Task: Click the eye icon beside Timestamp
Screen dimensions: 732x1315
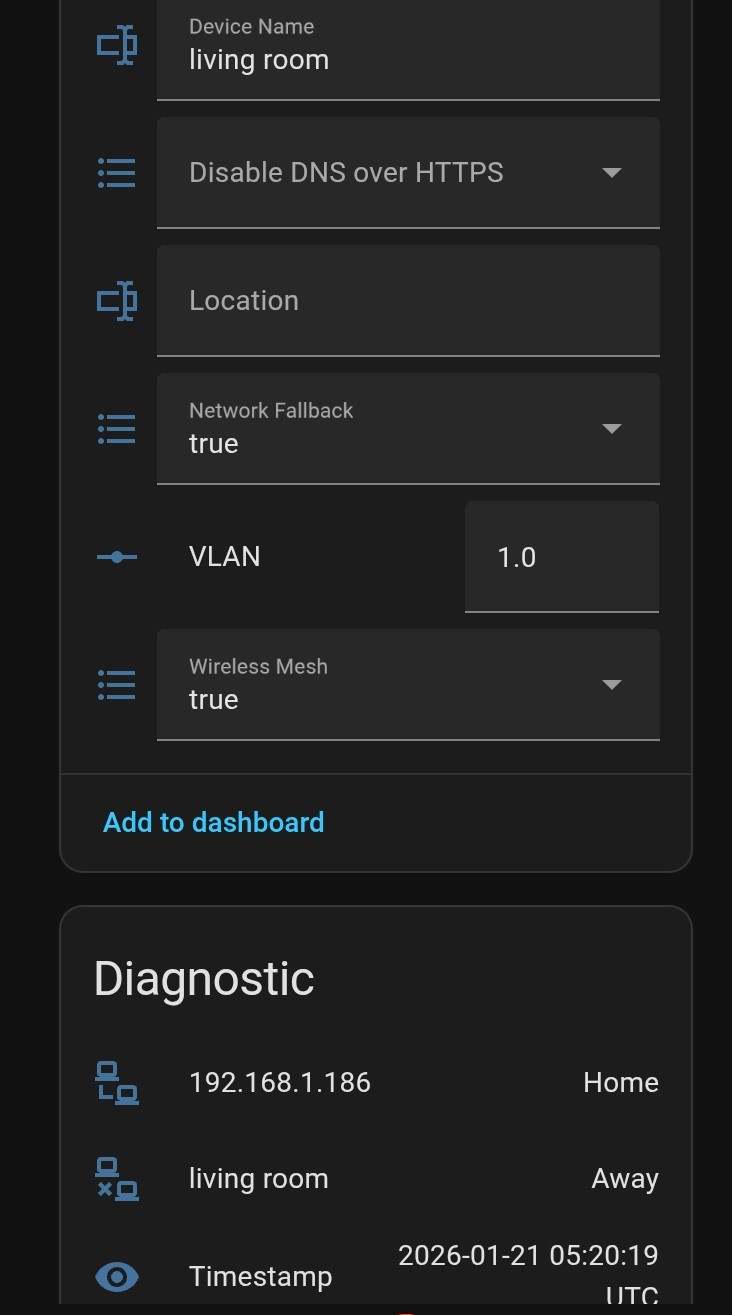Action: (117, 1277)
